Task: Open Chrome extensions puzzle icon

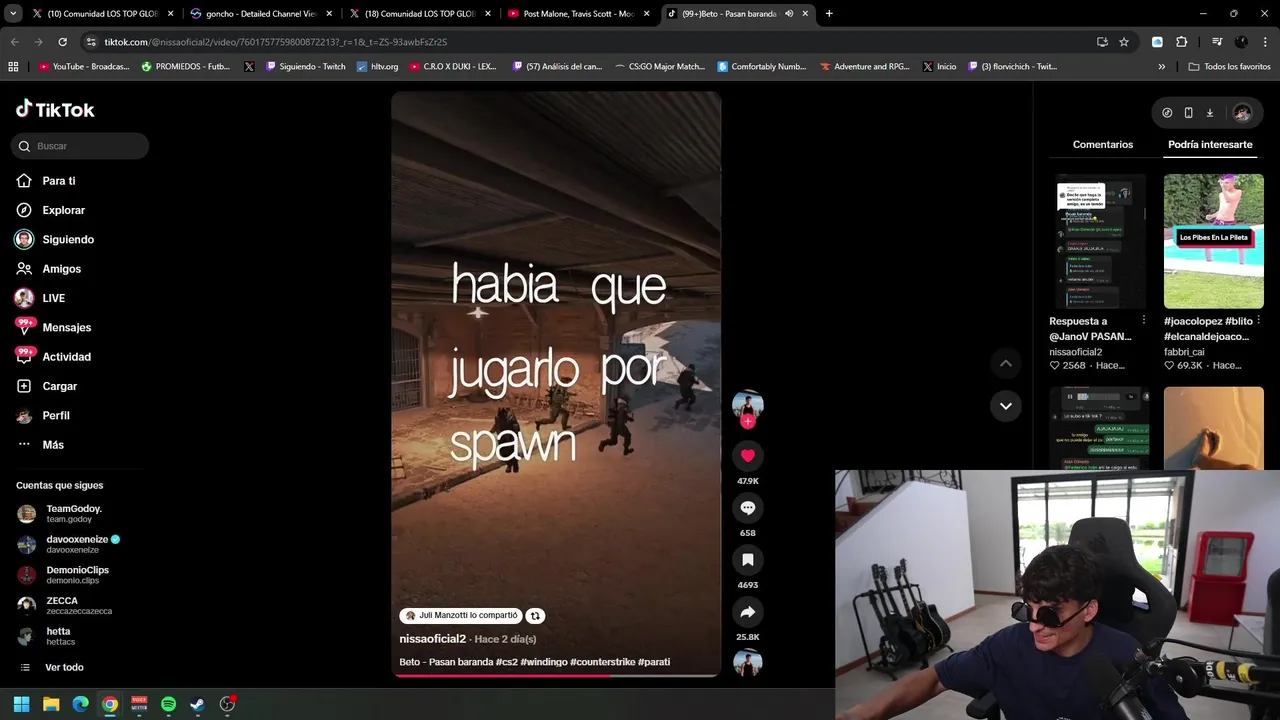Action: pyautogui.click(x=1181, y=42)
